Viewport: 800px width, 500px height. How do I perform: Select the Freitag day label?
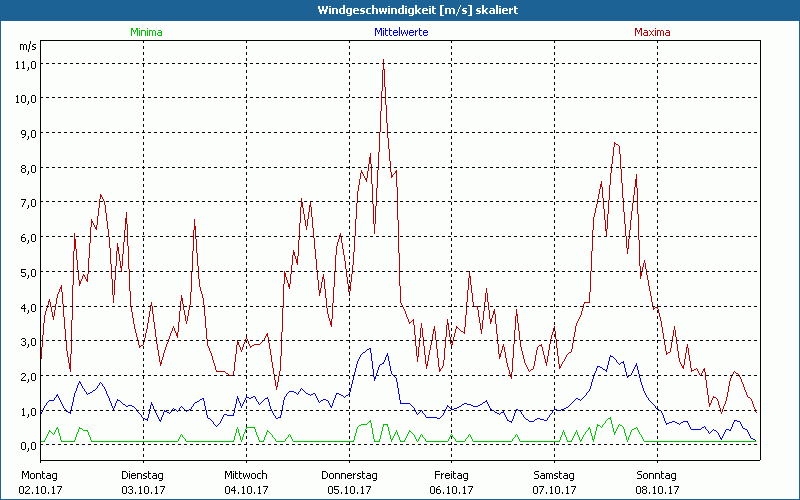pyautogui.click(x=452, y=475)
